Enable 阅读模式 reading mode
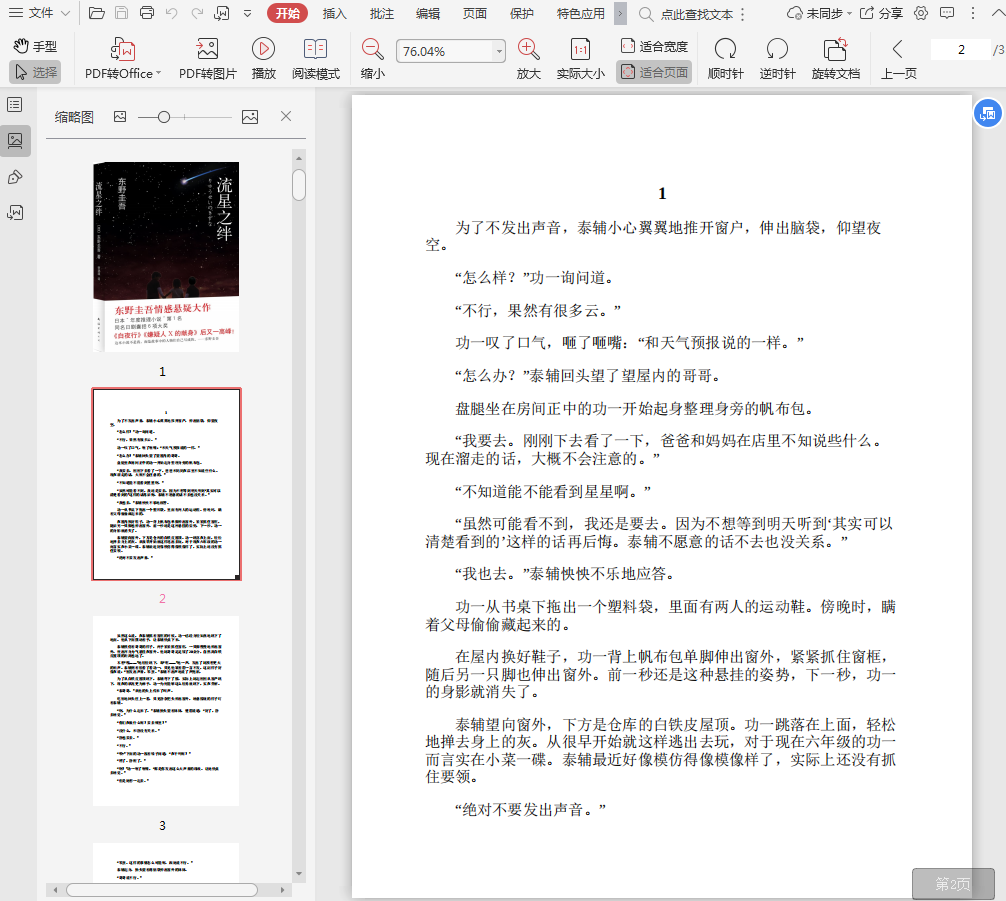This screenshot has width=1006, height=901. 316,59
